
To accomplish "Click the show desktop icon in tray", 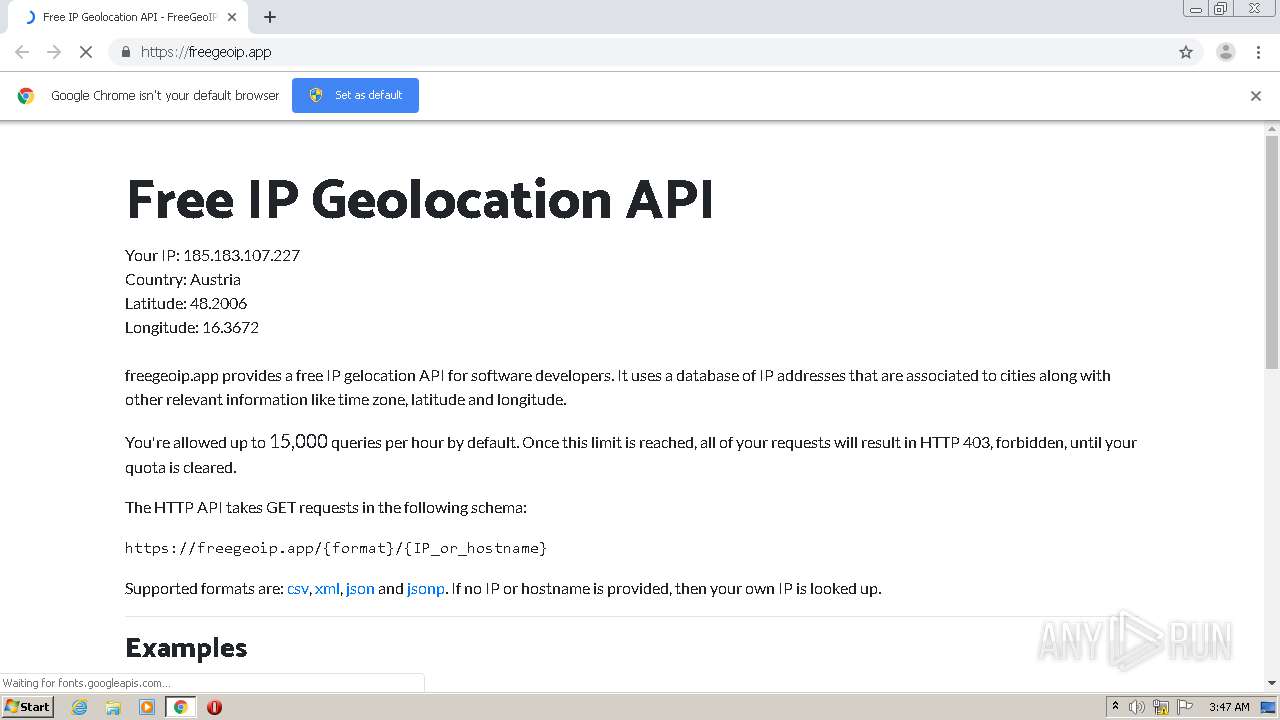I will pos(1268,707).
